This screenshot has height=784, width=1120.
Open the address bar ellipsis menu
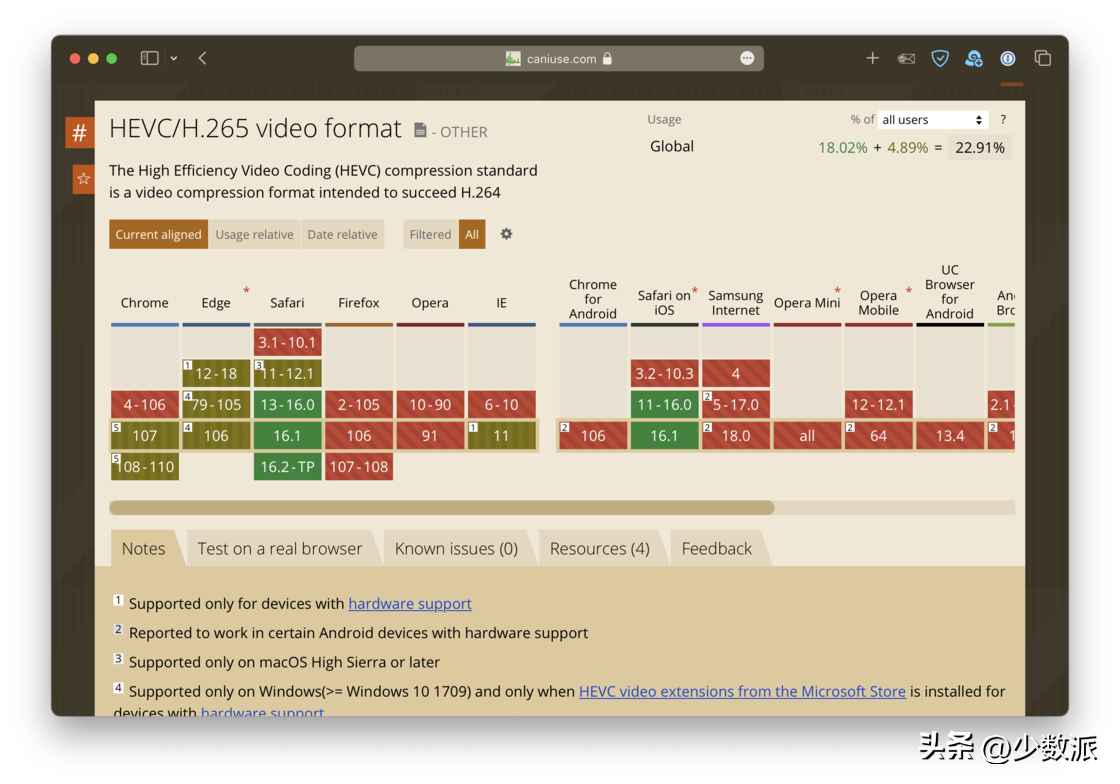click(747, 58)
